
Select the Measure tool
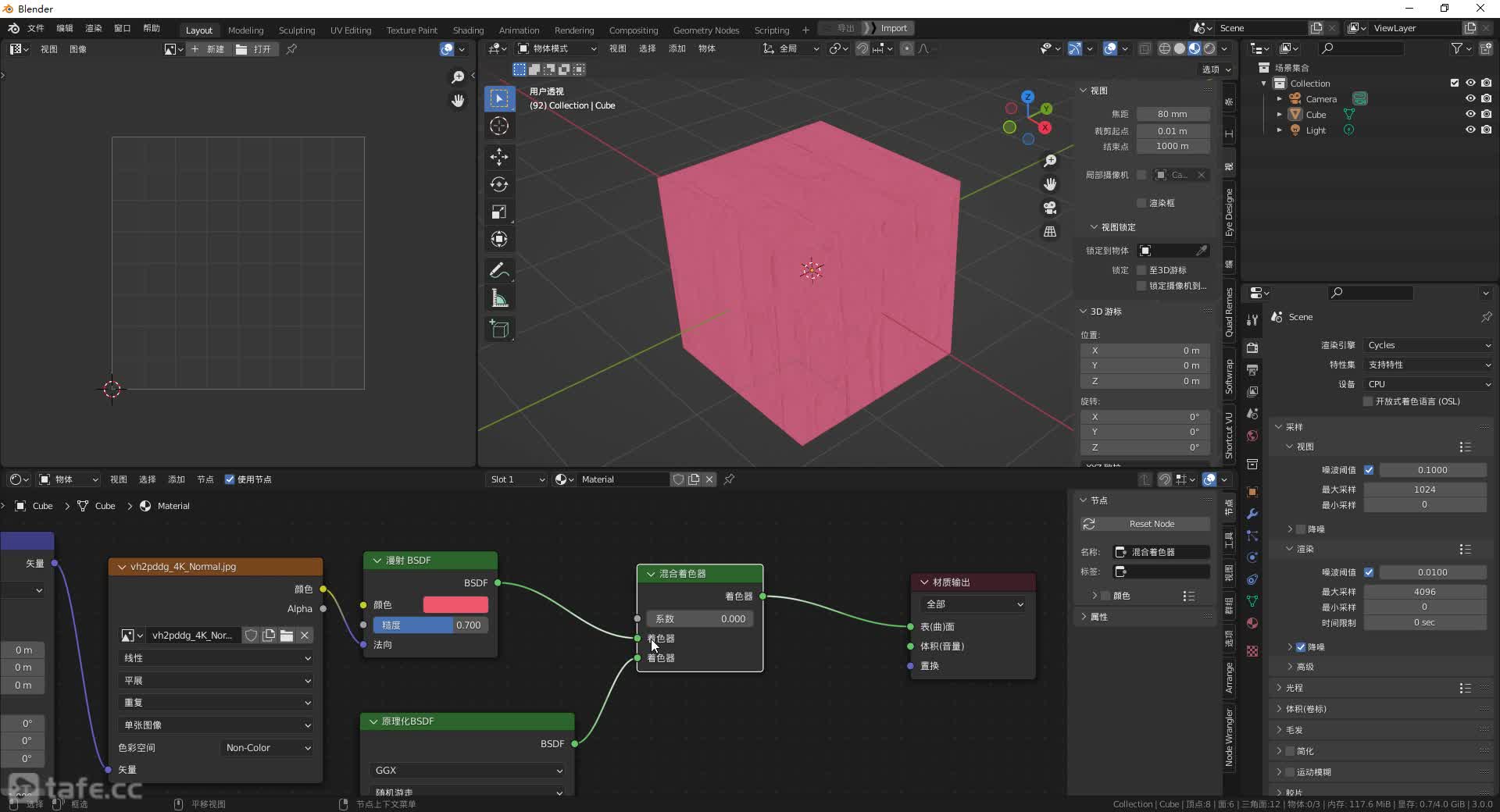(499, 298)
